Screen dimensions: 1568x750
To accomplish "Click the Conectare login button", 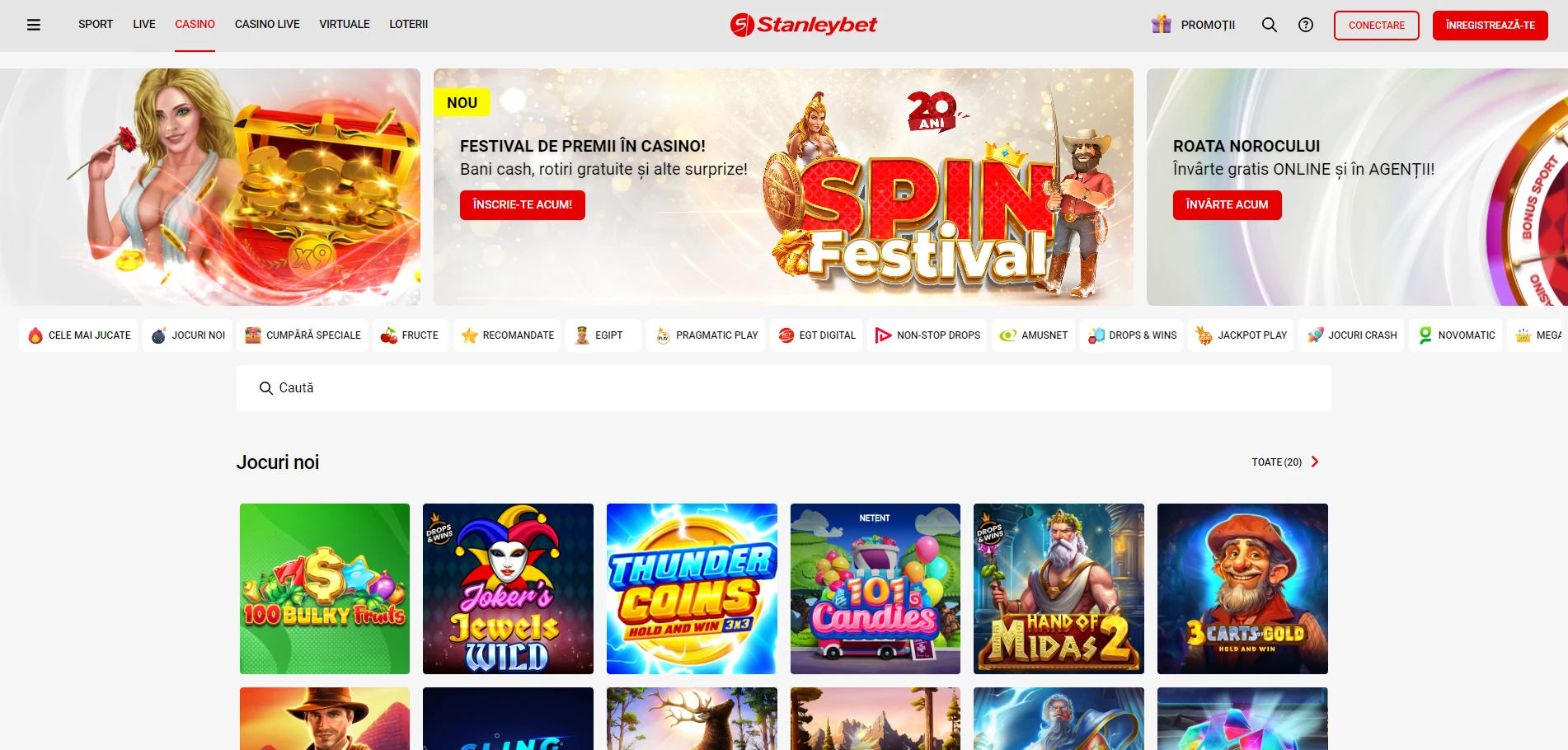I will pyautogui.click(x=1377, y=26).
